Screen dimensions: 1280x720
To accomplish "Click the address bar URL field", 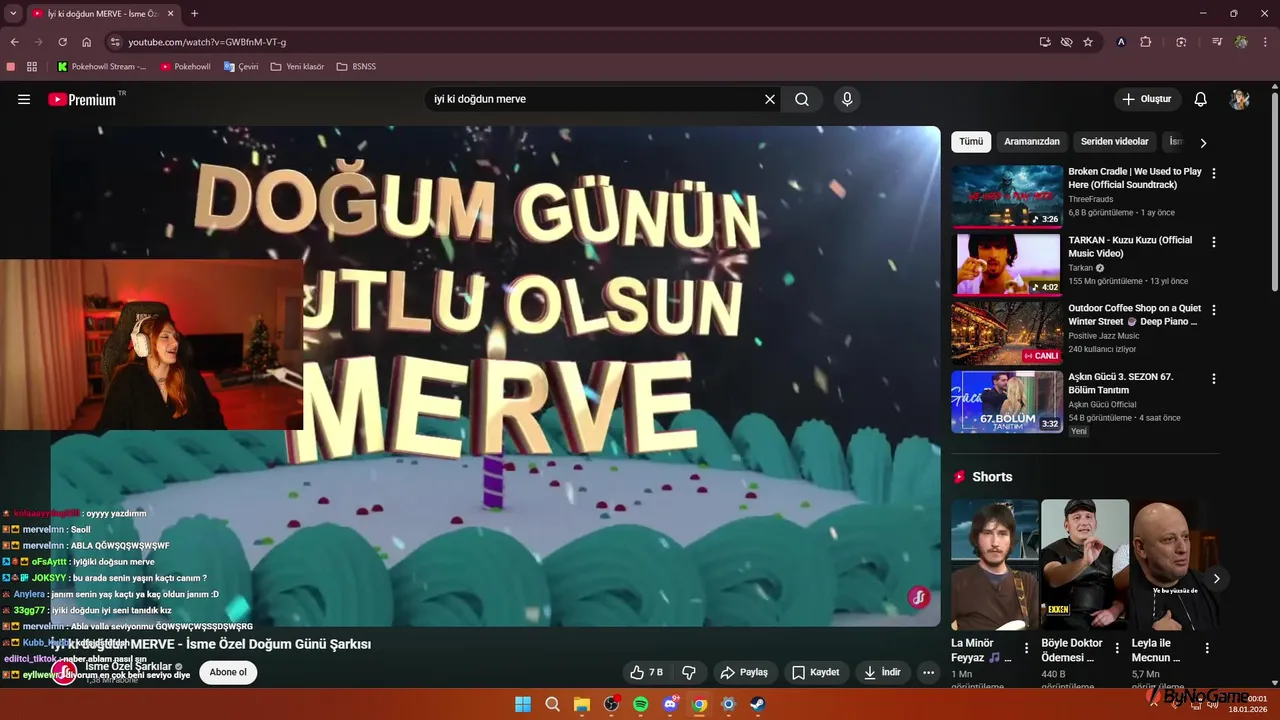I will point(570,42).
